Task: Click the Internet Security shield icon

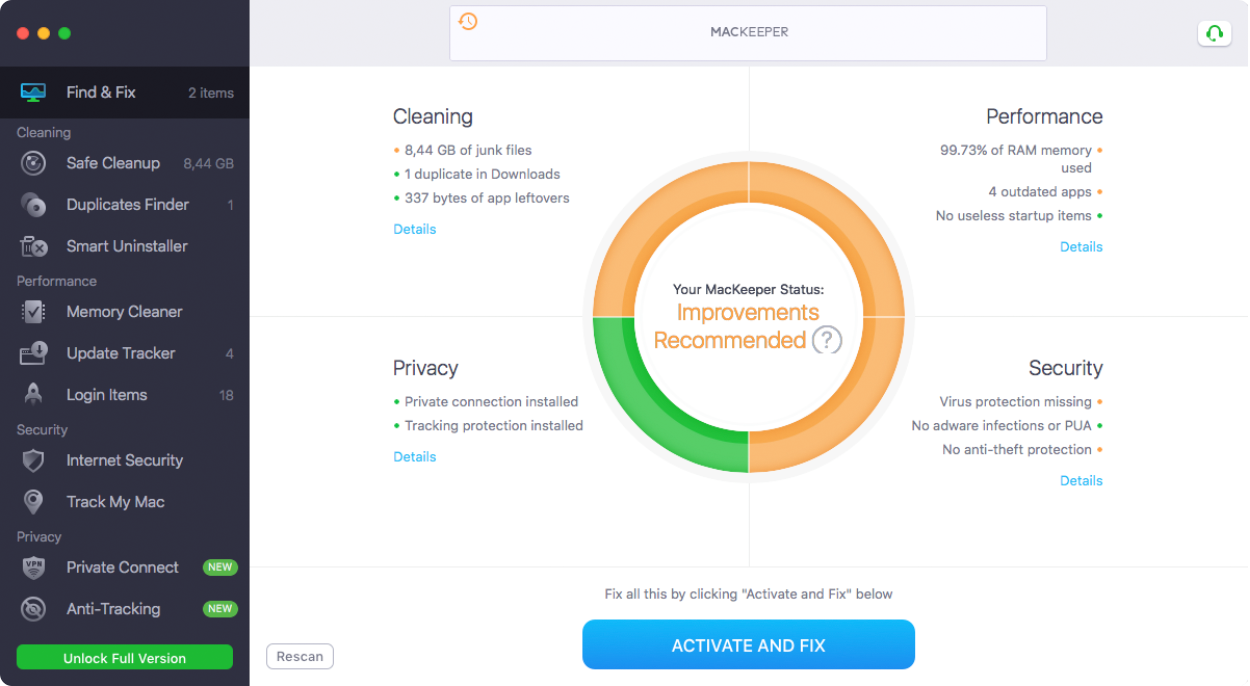Action: click(x=33, y=461)
